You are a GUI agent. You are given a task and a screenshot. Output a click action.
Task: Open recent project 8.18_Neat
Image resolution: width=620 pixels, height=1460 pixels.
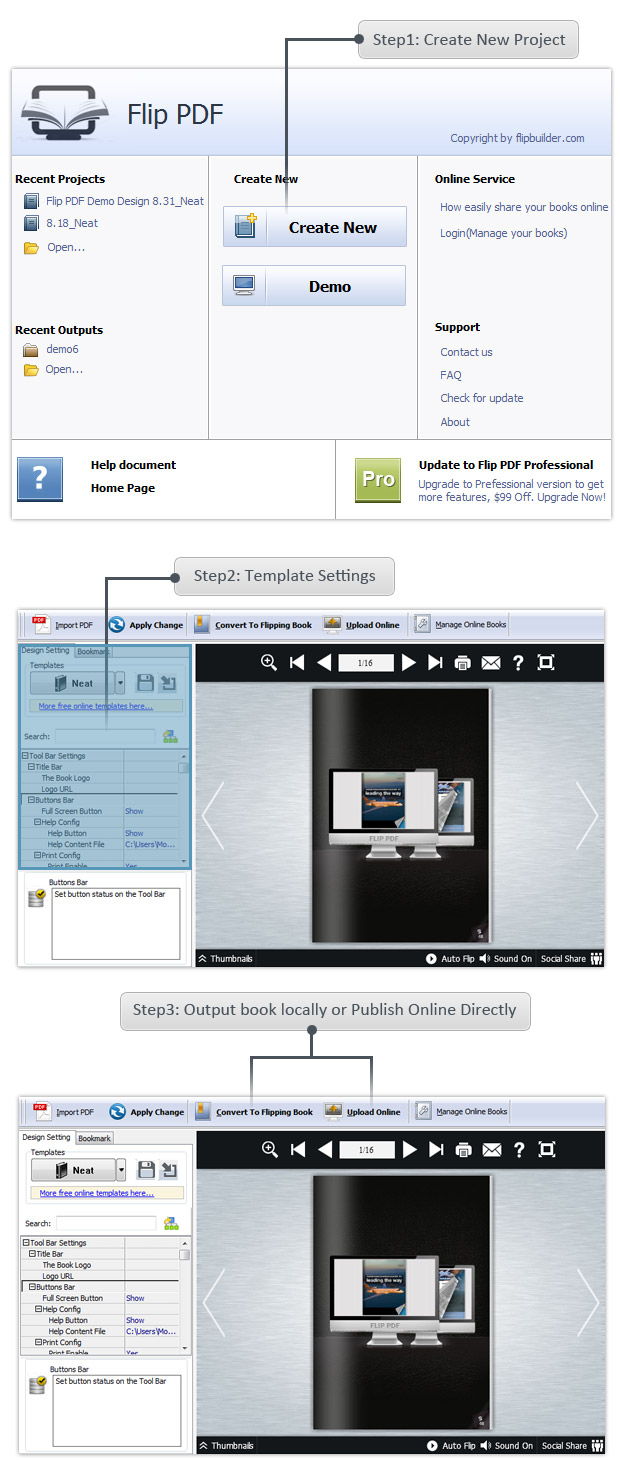(x=72, y=223)
